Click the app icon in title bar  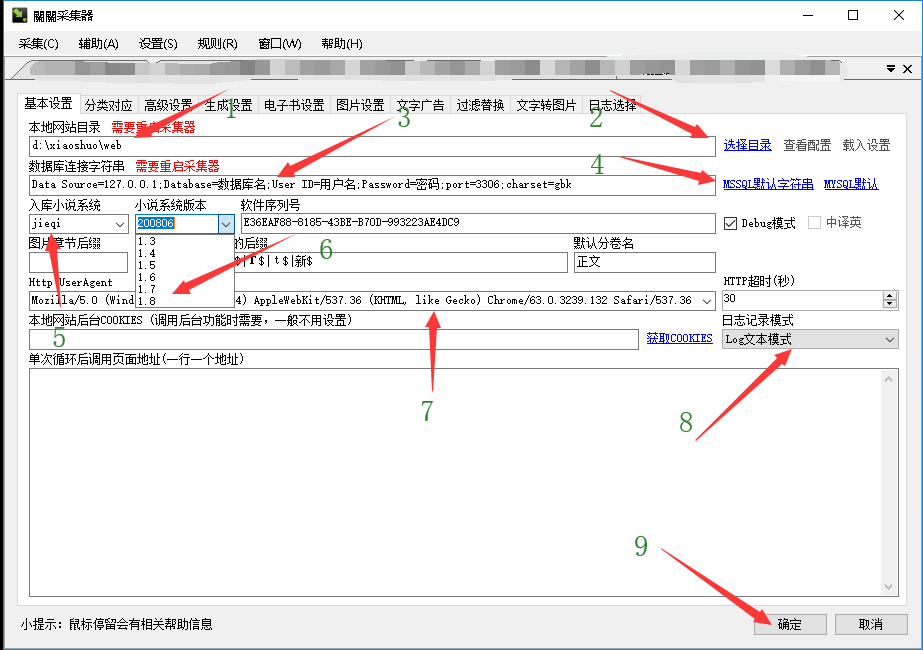coord(19,15)
